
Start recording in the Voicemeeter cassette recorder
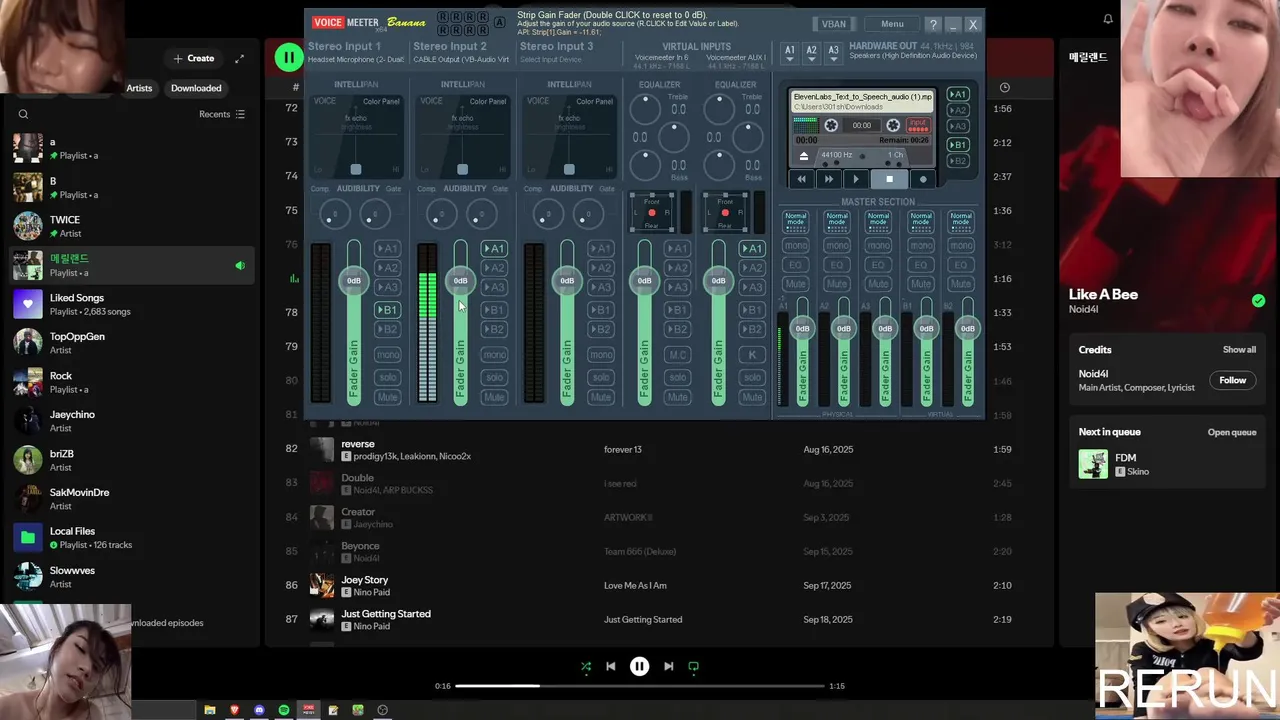click(923, 179)
